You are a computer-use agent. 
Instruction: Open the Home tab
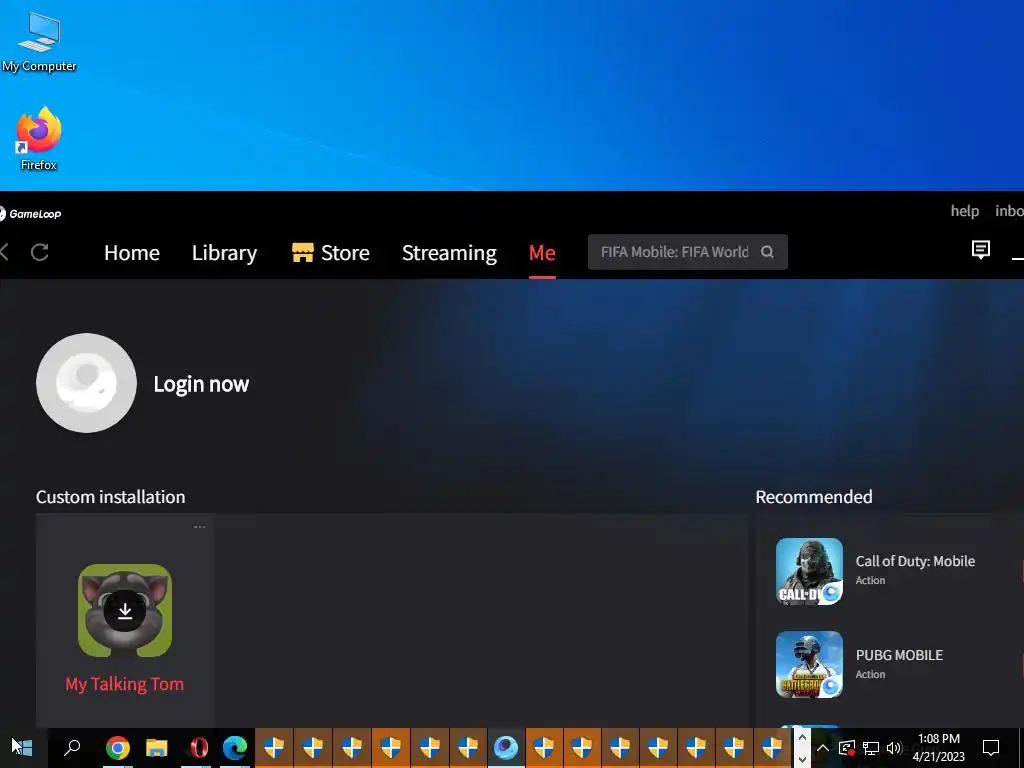click(x=132, y=253)
